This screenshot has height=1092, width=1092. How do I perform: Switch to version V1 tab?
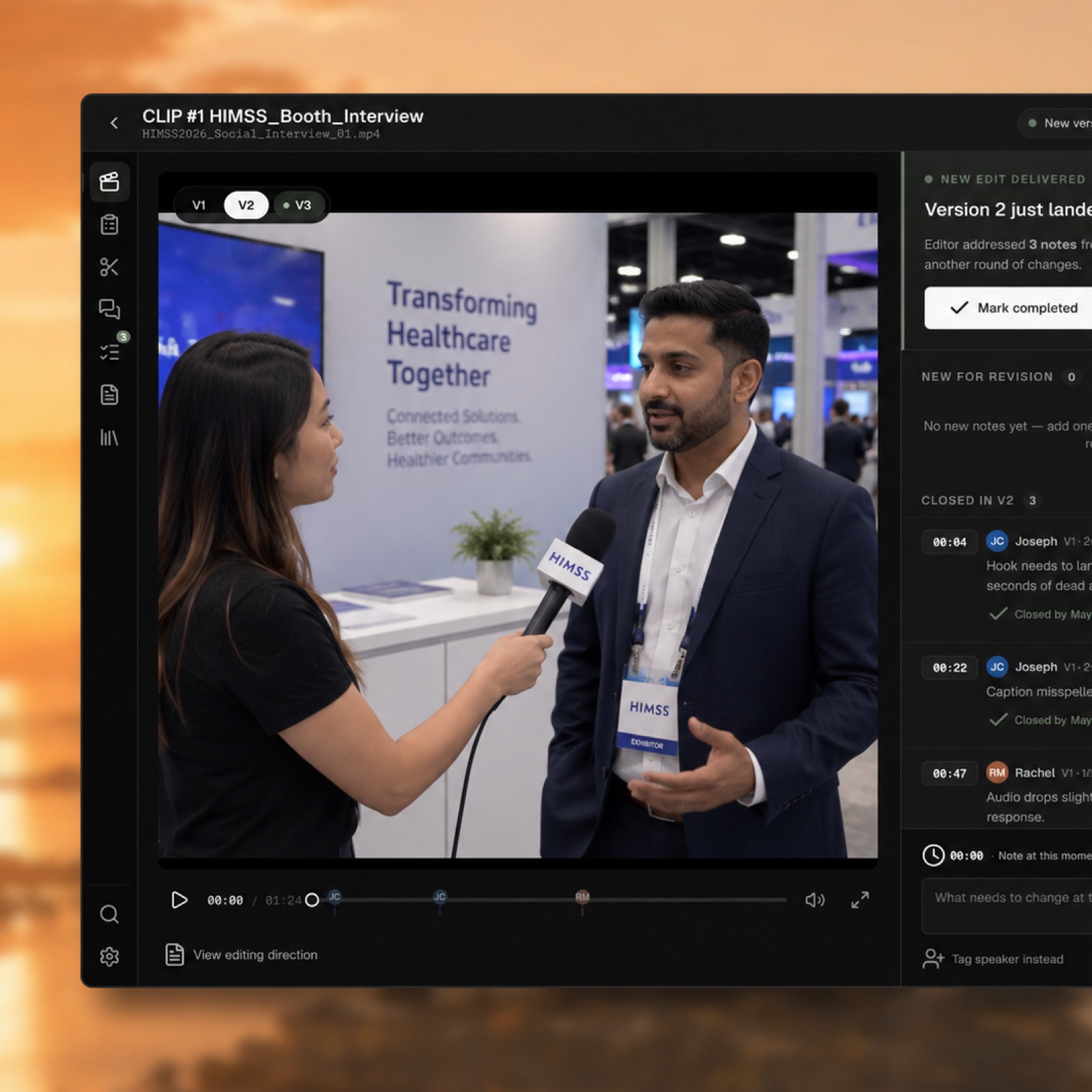point(199,205)
